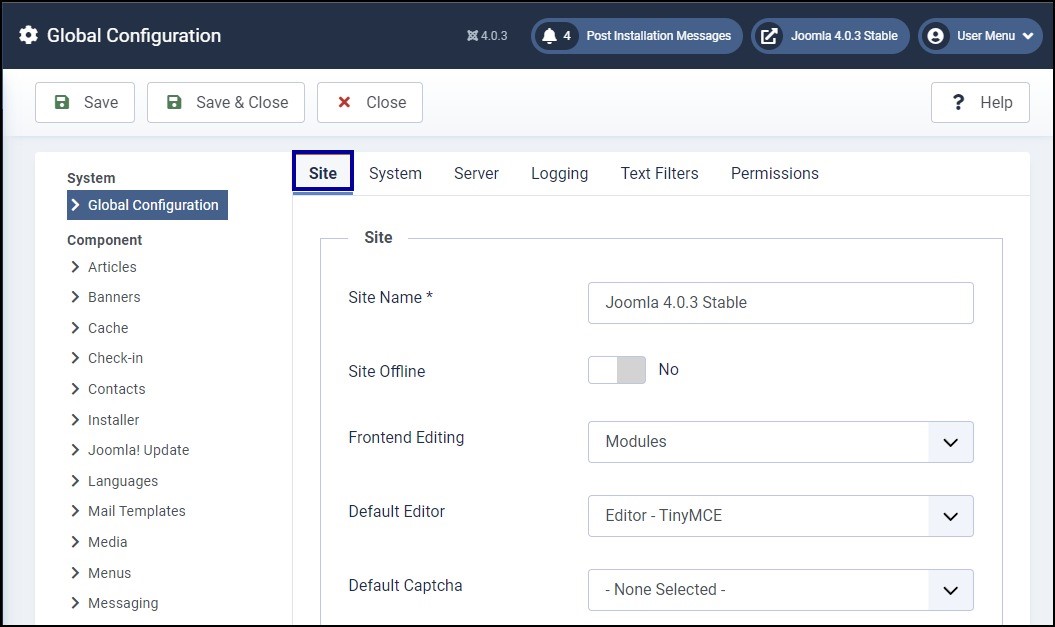
Task: Open Joomla! Update component options
Action: click(x=139, y=451)
